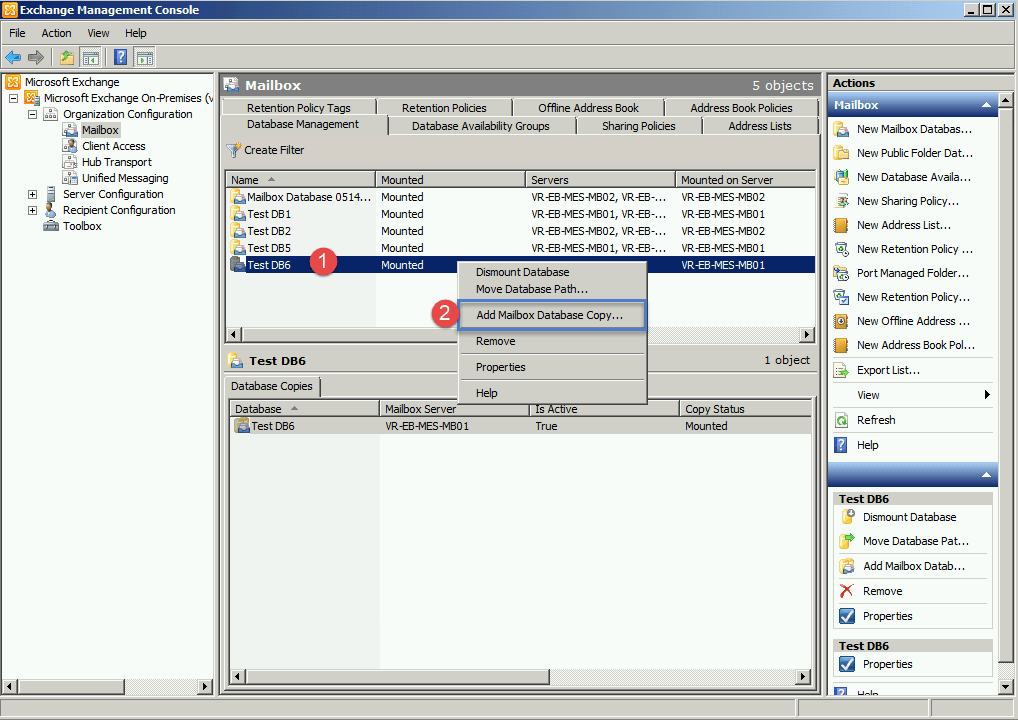
Task: Click the Actions pane scroll down arrow
Action: [1005, 687]
